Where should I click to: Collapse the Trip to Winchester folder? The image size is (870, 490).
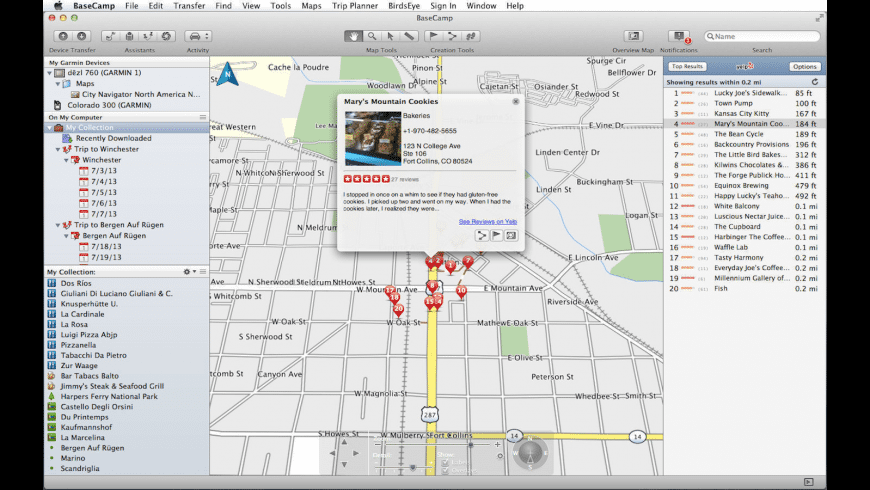(x=58, y=149)
